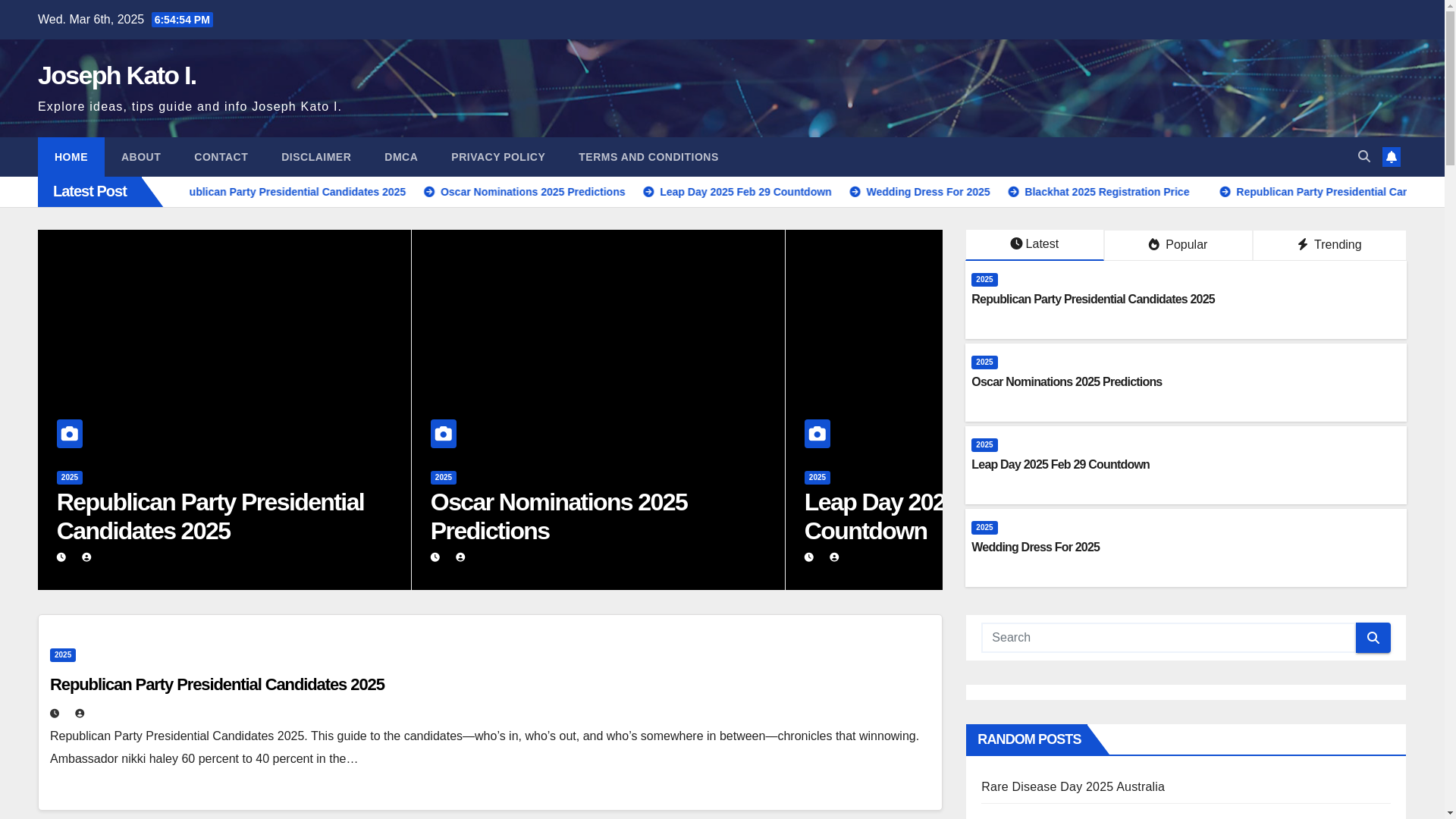Open Oscar Nominations 2025 Predictions slide title
1456x819 pixels.
[559, 516]
